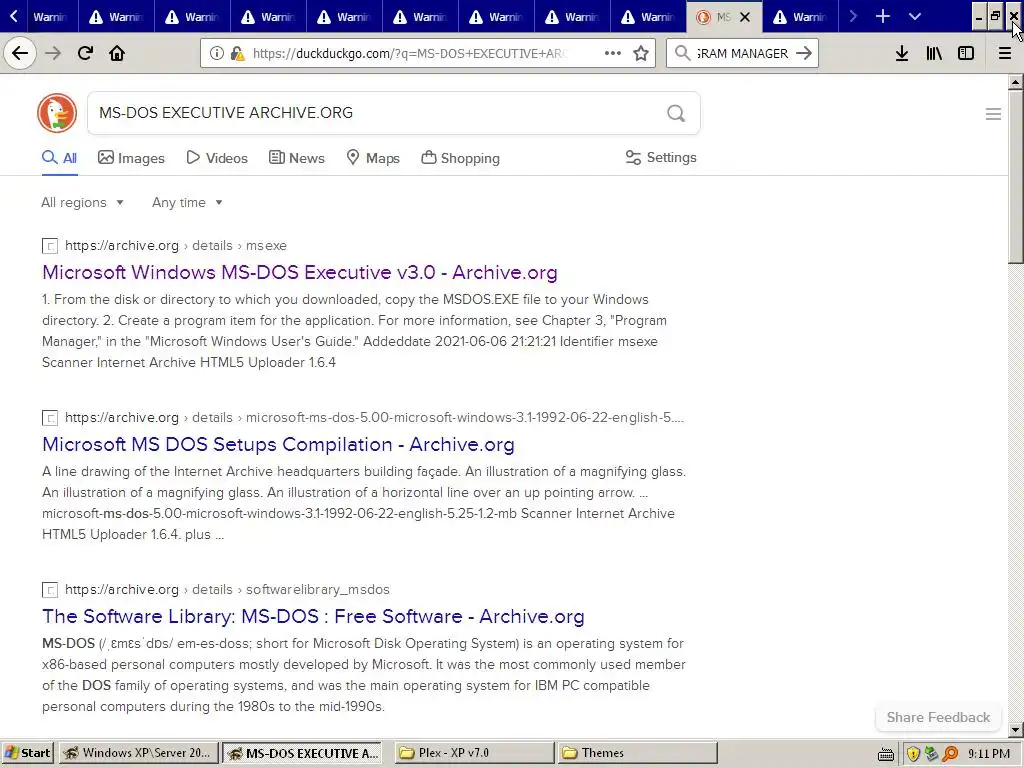
Task: Switch to the News tab
Action: coord(296,158)
